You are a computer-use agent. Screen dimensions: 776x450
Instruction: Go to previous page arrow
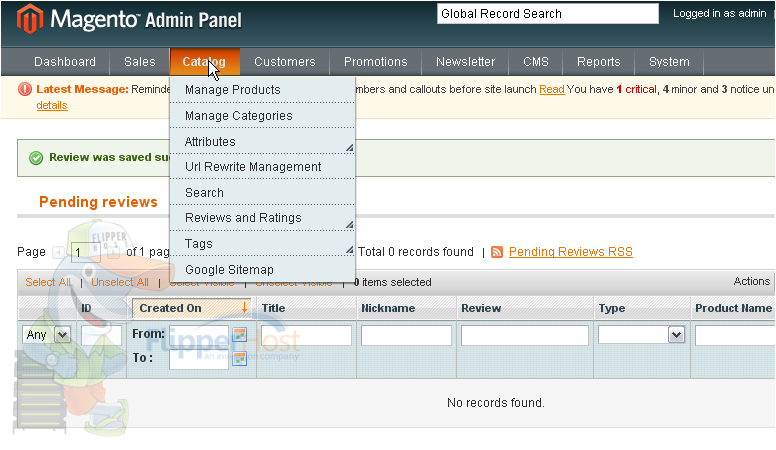(x=58, y=252)
